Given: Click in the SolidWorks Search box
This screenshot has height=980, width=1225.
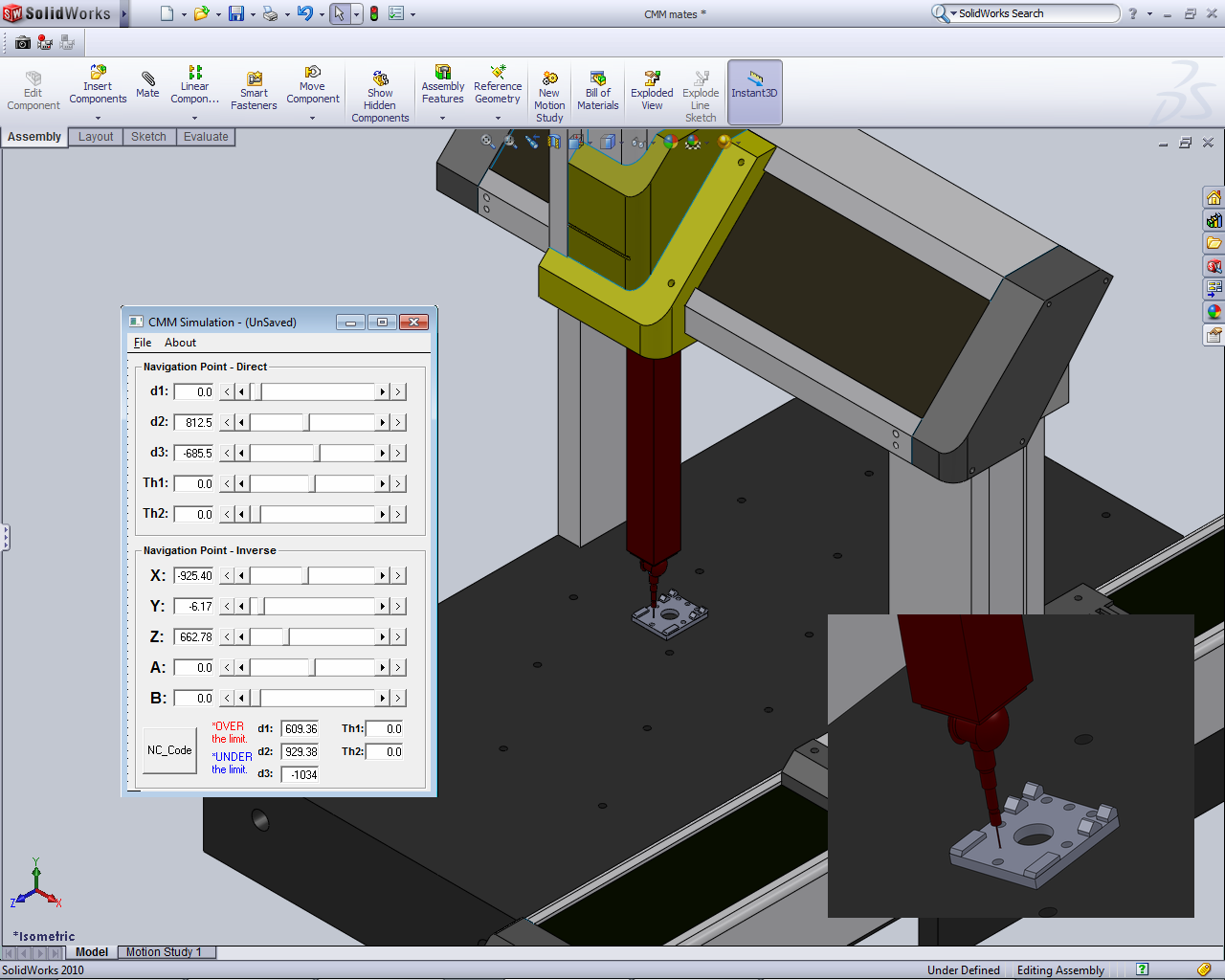Looking at the screenshot, I should coord(1036,13).
